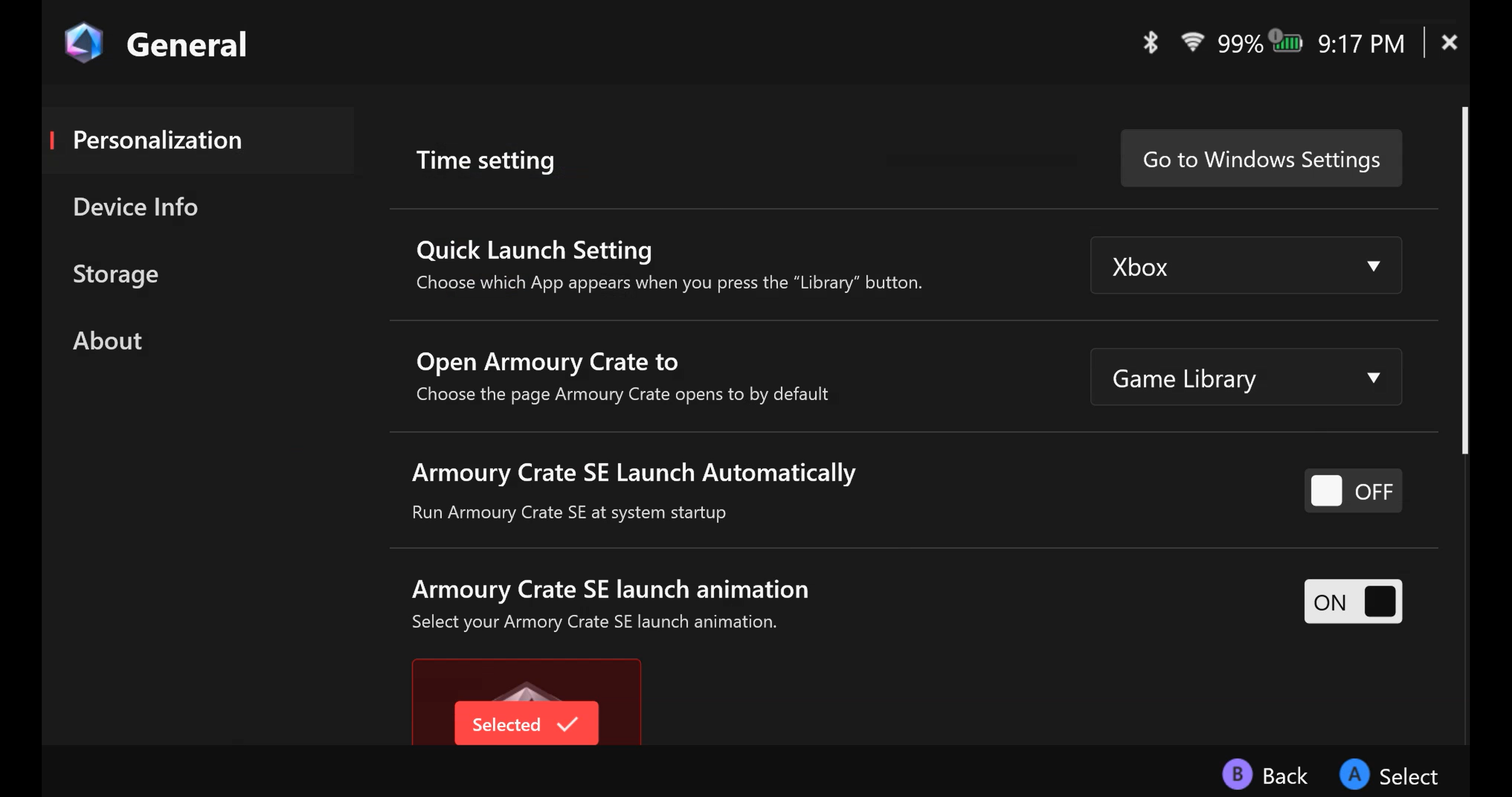Click the battery charge indicator icon

pos(1287,42)
